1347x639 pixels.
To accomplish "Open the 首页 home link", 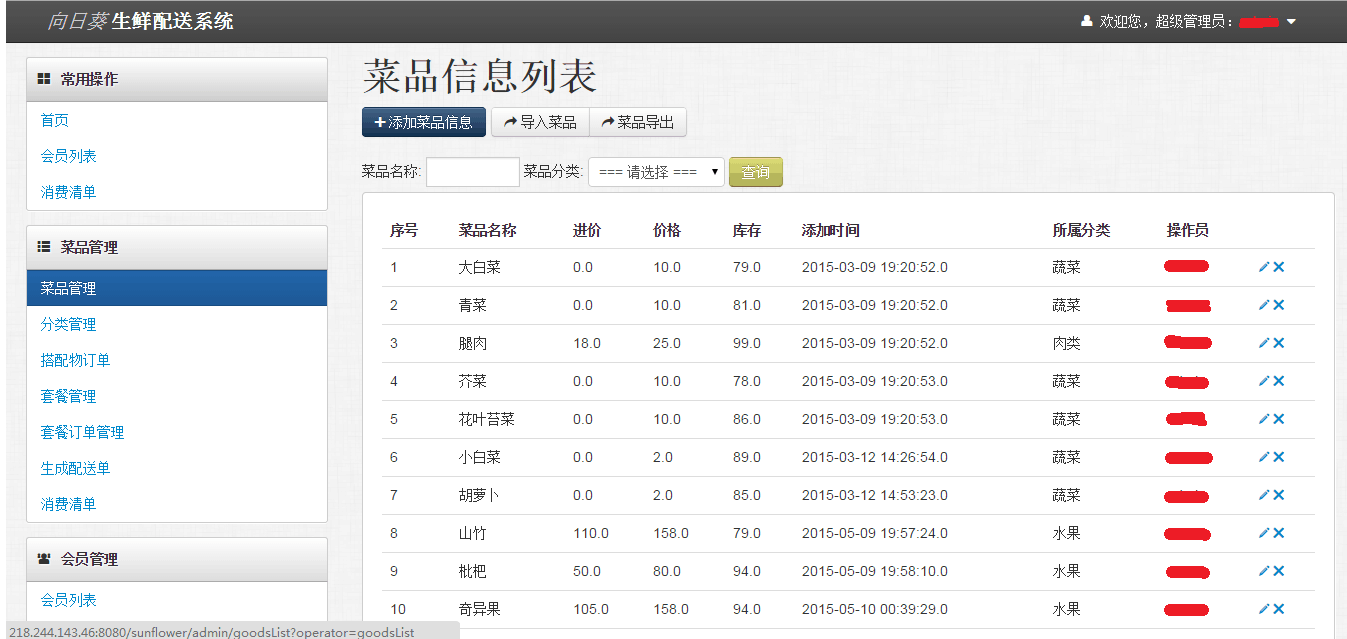I will coord(54,120).
